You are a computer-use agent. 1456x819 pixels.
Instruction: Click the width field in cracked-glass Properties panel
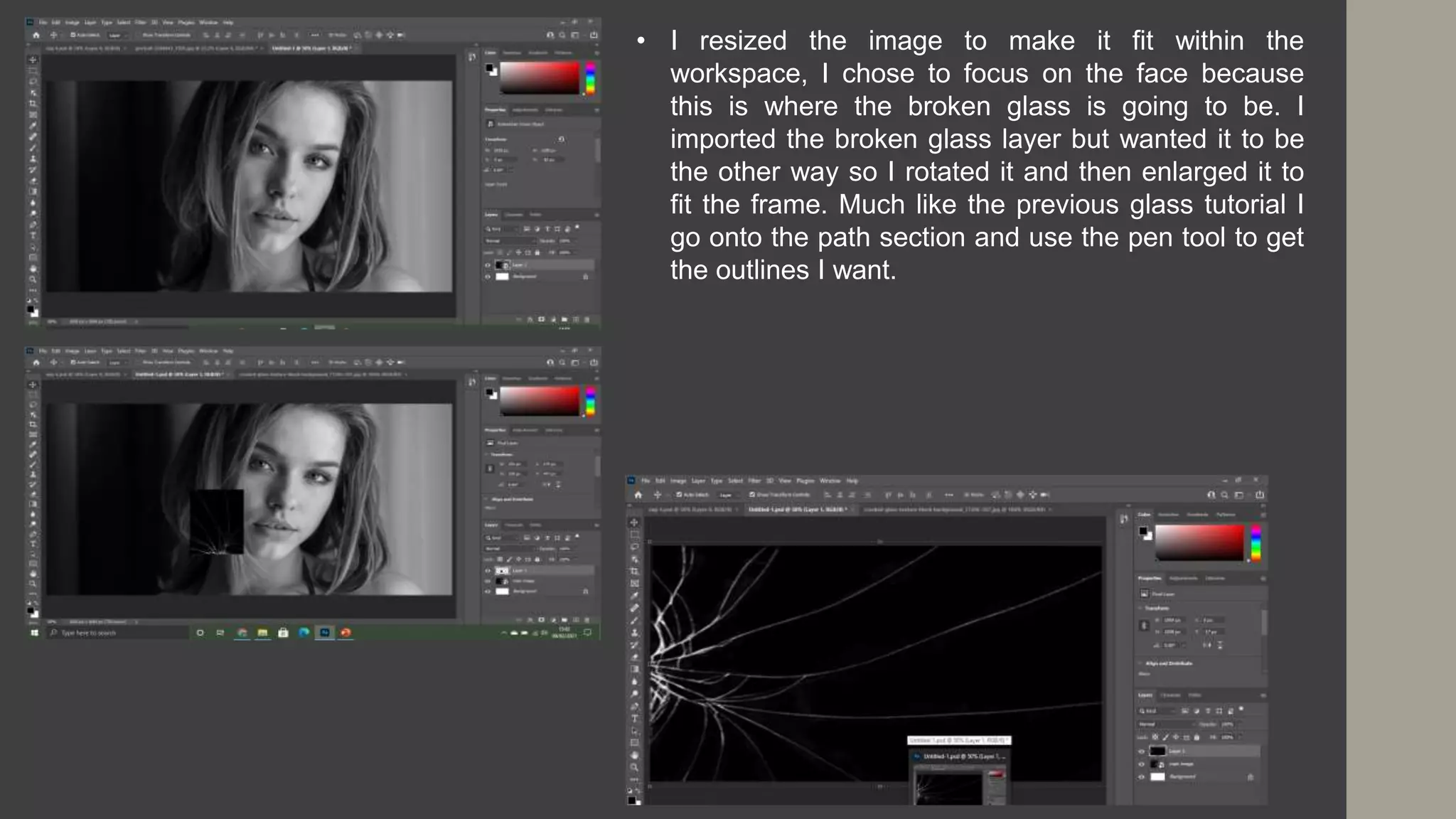point(1174,620)
